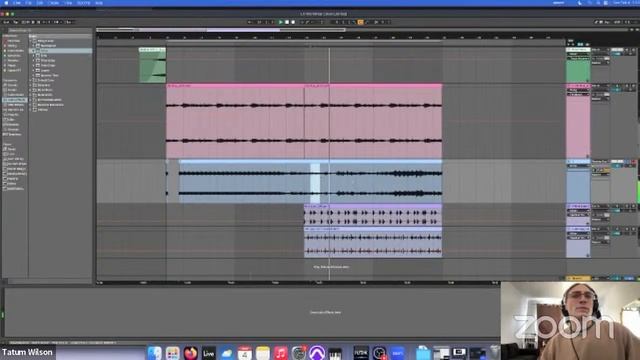Image resolution: width=640 pixels, height=360 pixels.
Task: Arm recording with the transport Record button
Action: [x=293, y=22]
